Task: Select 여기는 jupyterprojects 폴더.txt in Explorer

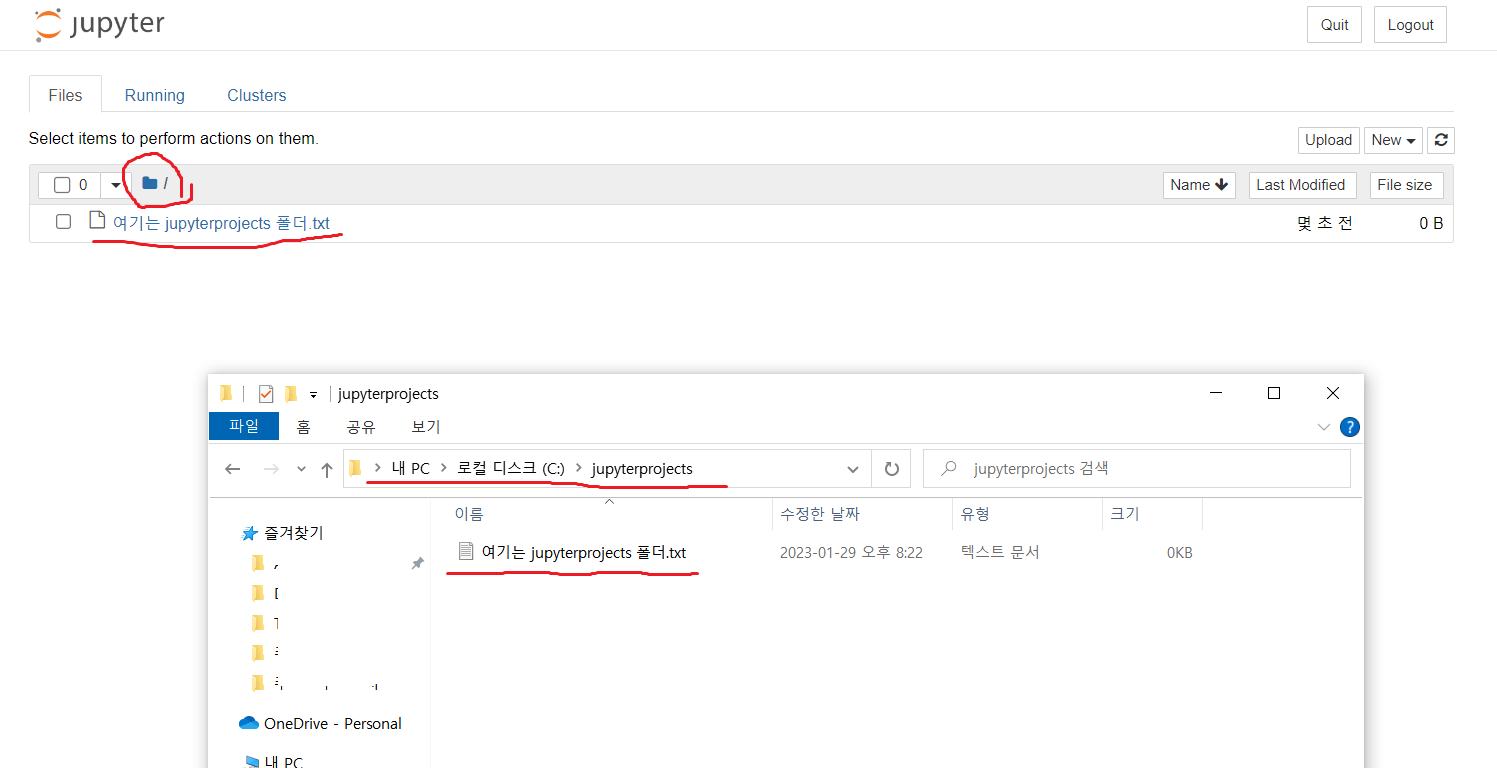Action: tap(584, 552)
